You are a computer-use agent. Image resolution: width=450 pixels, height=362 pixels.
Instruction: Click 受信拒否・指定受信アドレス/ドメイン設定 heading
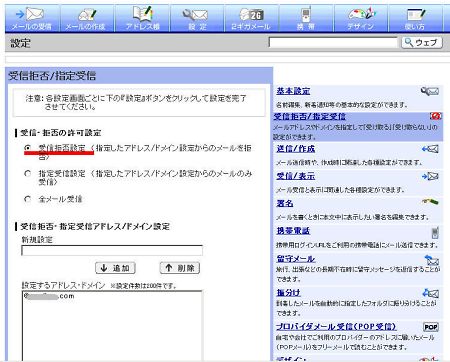(x=95, y=227)
